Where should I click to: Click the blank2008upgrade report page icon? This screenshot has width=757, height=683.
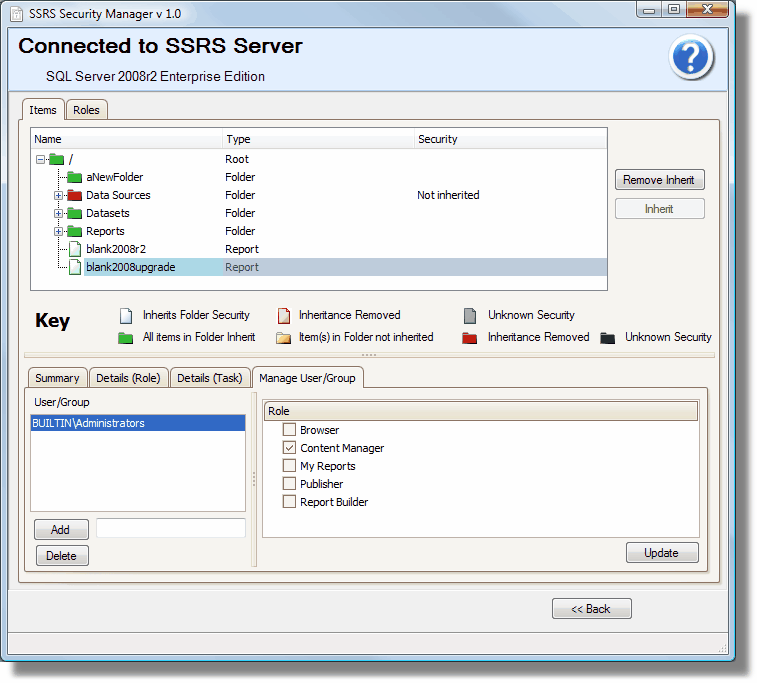tap(75, 267)
